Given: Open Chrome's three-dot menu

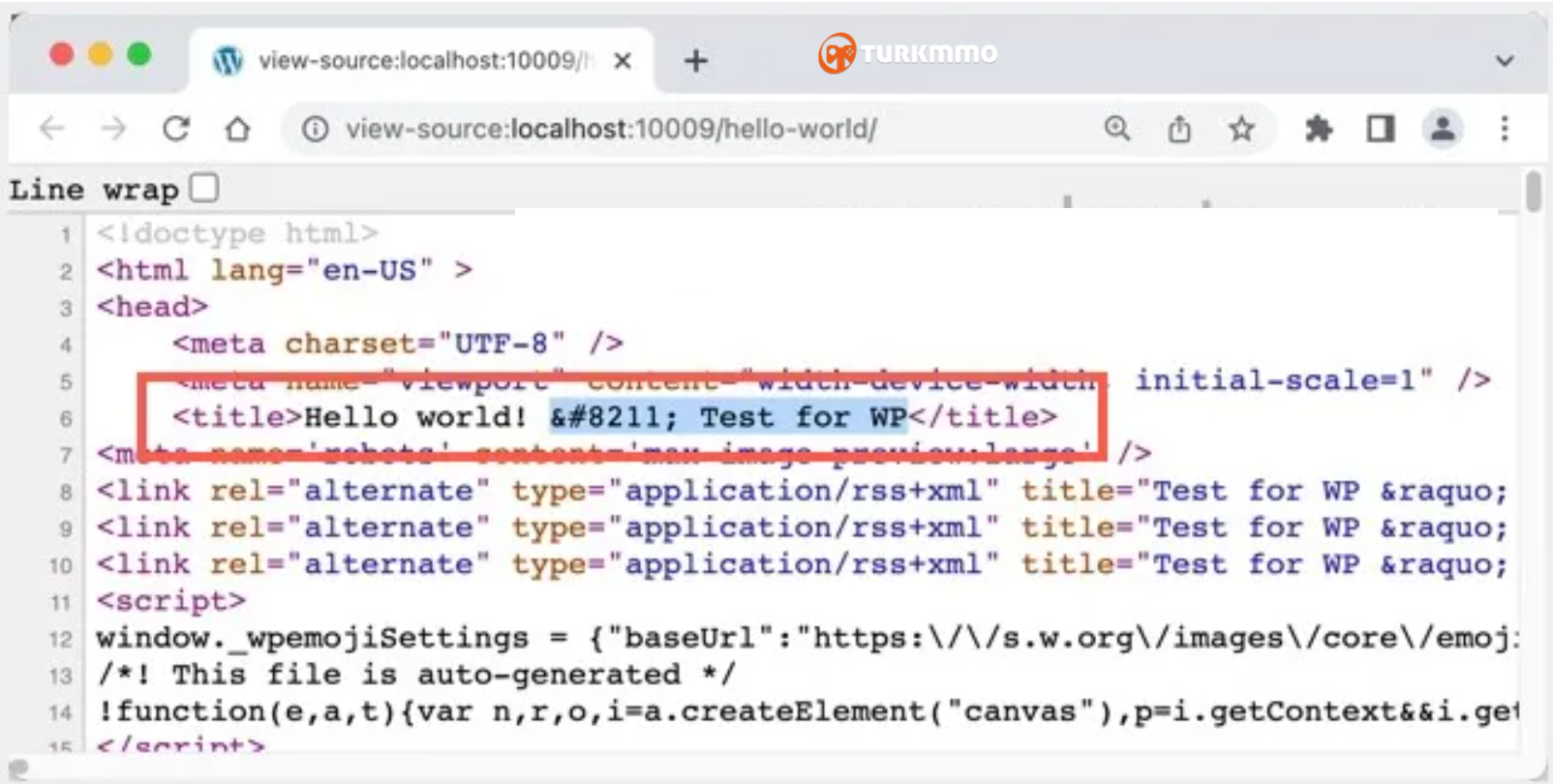Looking at the screenshot, I should 1505,129.
